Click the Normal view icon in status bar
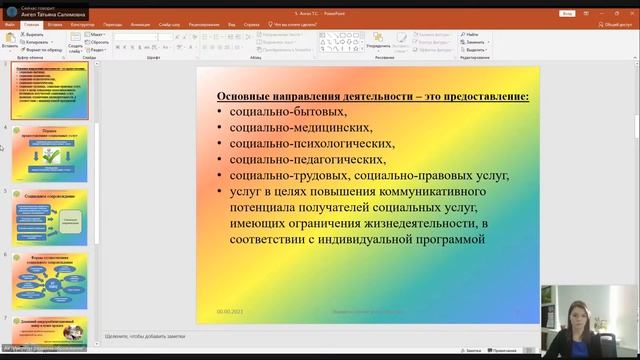This screenshot has height=360, width=640. click(529, 350)
